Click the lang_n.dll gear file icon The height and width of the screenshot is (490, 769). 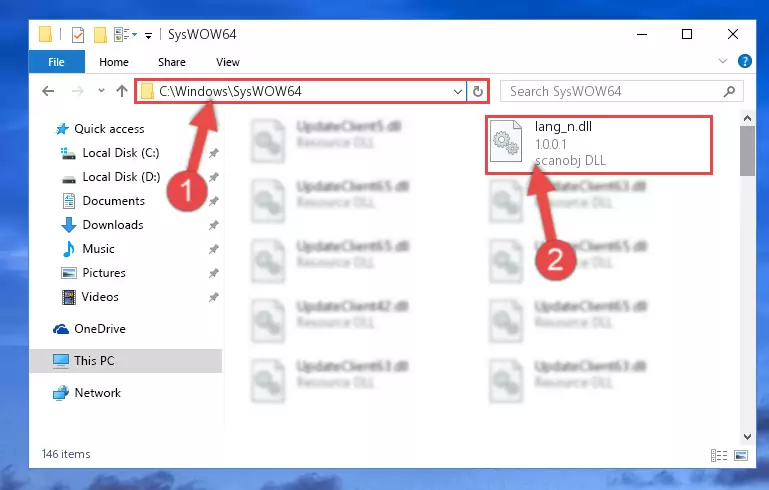506,141
